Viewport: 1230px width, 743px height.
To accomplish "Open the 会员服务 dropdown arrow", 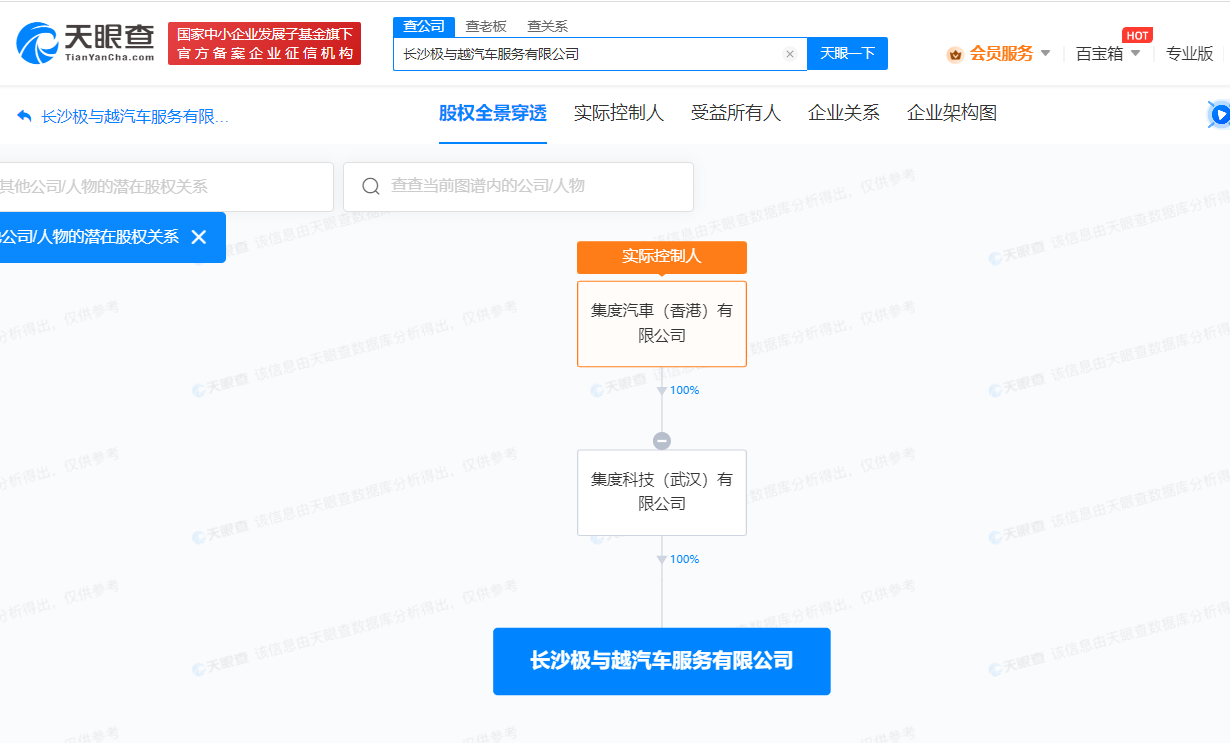I will [x=1046, y=53].
